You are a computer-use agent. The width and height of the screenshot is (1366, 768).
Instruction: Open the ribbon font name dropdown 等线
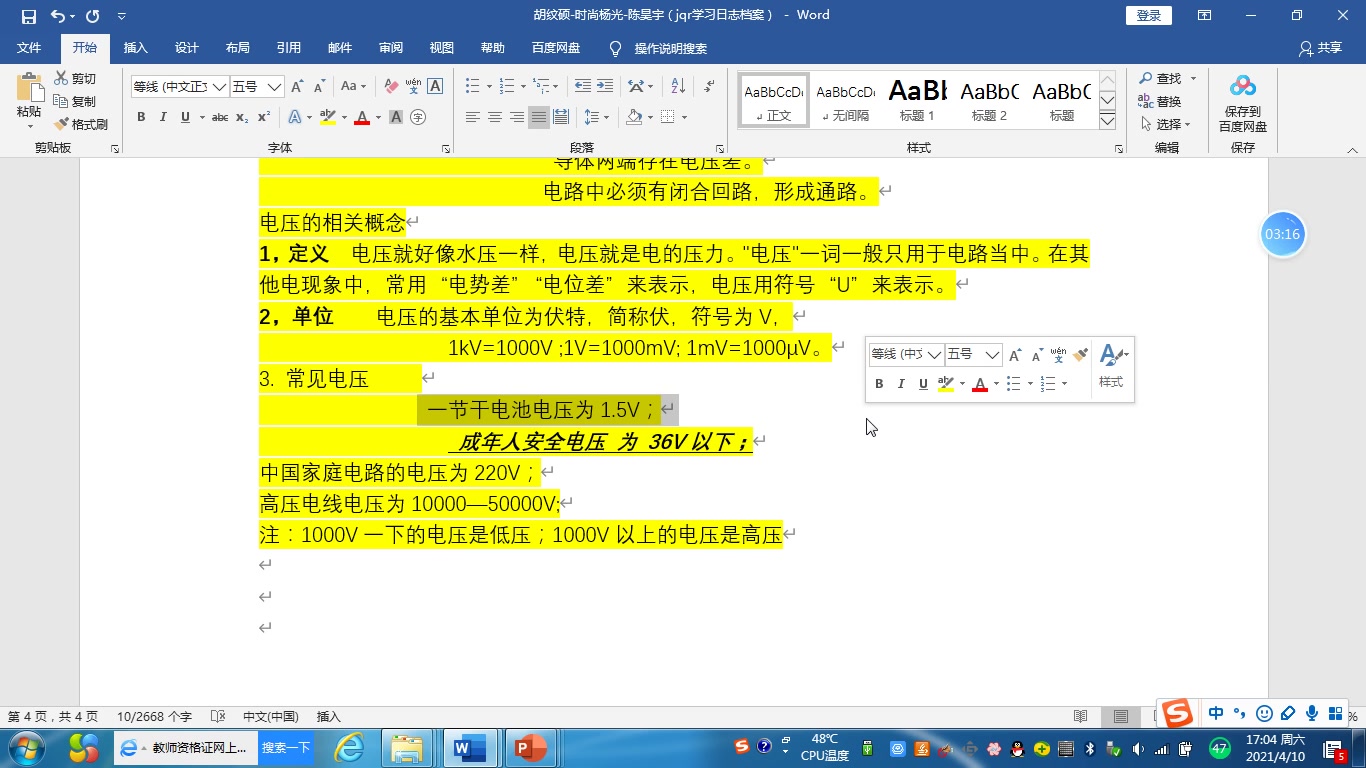(x=219, y=87)
